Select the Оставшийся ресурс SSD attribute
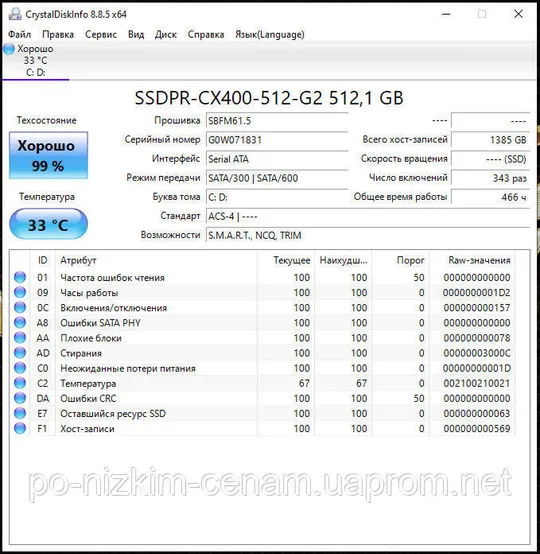Viewport: 540px width, 554px height. tap(113, 414)
